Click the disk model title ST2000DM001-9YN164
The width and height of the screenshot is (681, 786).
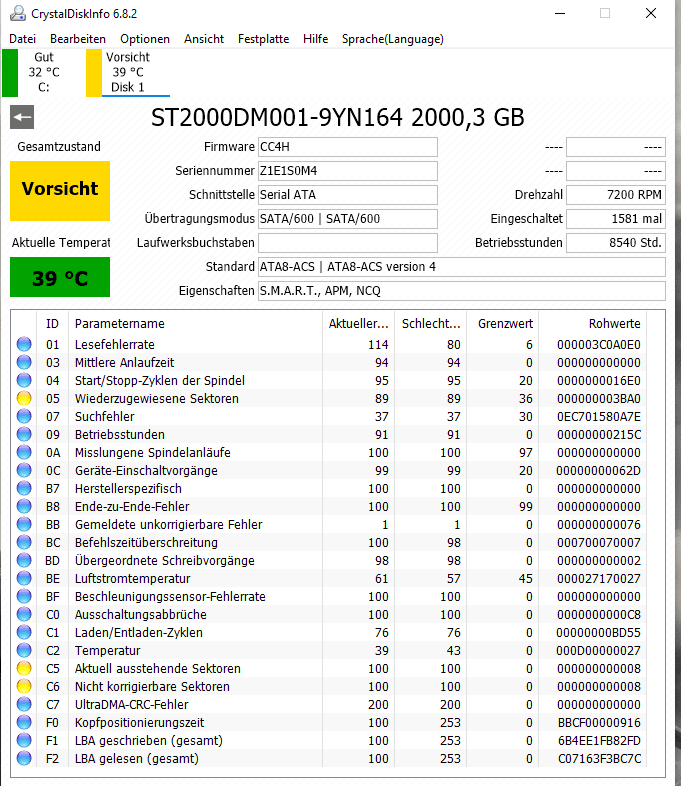pyautogui.click(x=338, y=118)
